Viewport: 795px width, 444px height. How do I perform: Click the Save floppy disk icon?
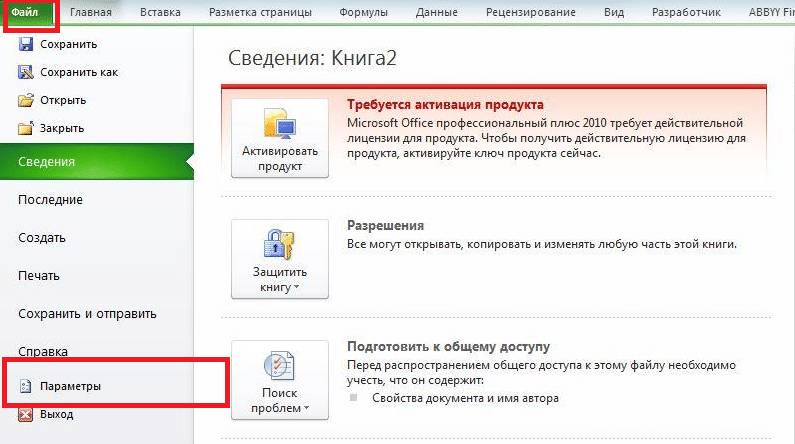pos(26,44)
